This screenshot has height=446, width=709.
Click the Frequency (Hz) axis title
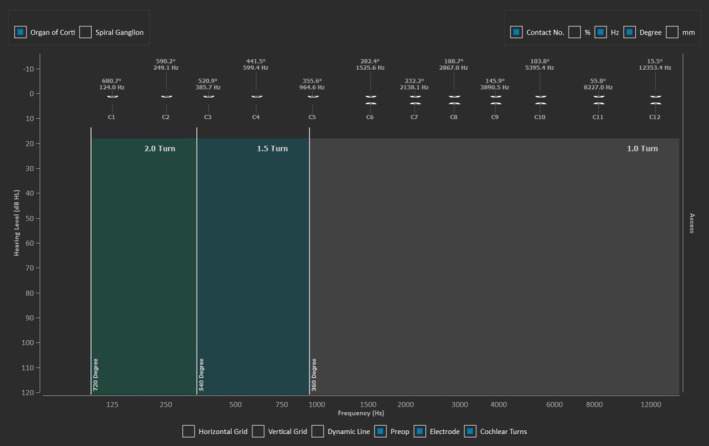(x=361, y=413)
